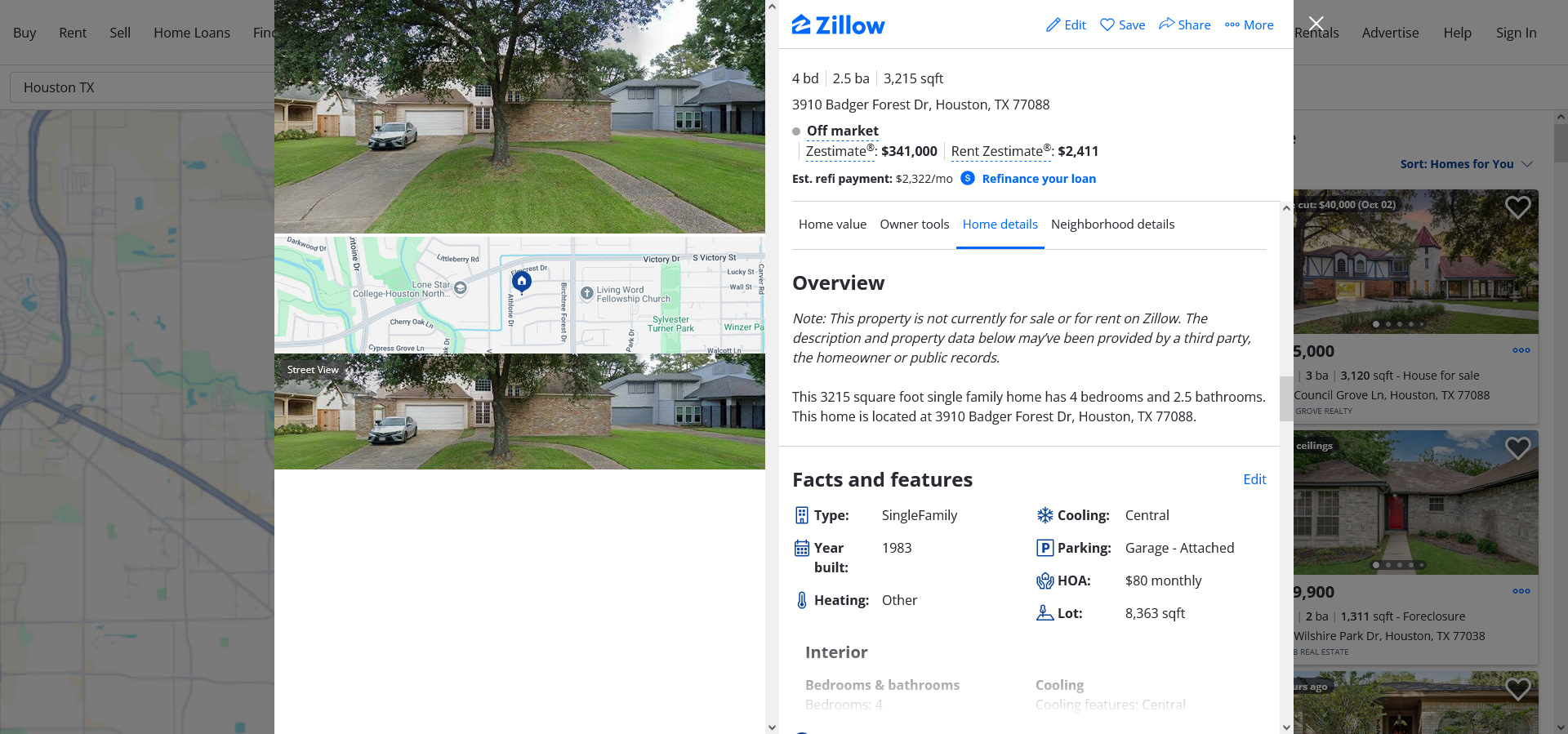Click the snowflake icon beside Cooling
The image size is (1568, 734).
point(1045,515)
